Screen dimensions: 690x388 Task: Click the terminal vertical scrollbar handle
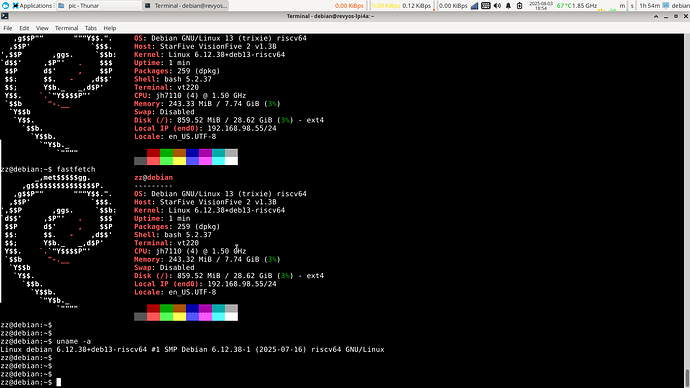tap(686, 377)
